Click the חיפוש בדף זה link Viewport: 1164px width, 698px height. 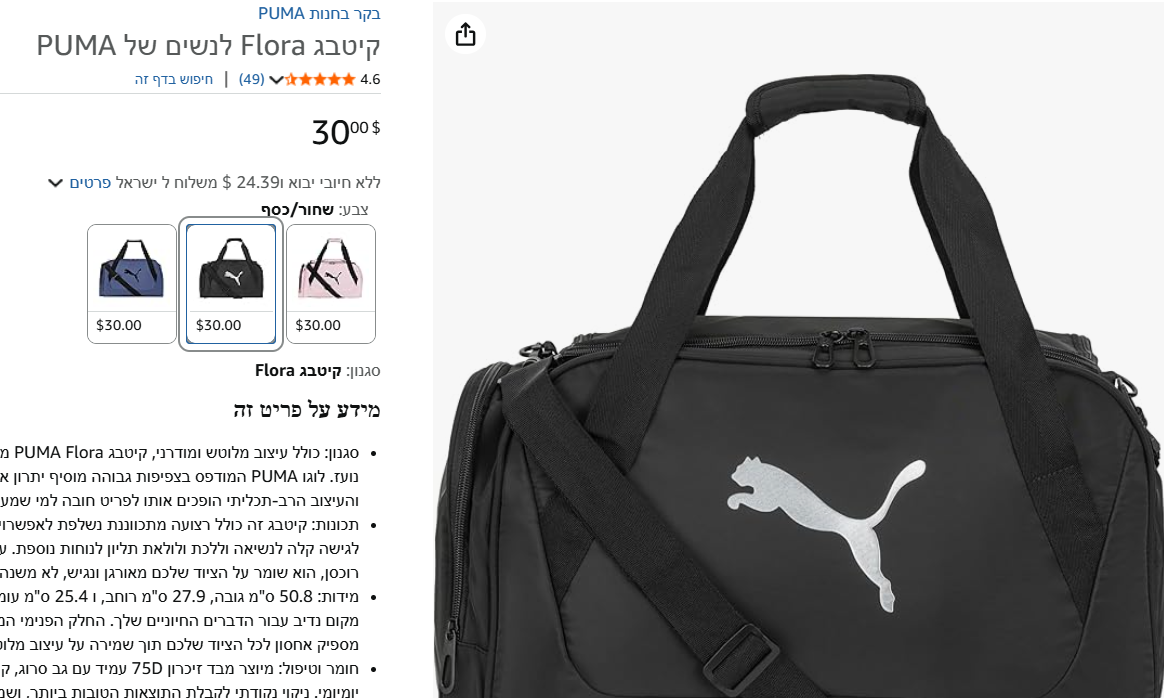[x=174, y=79]
